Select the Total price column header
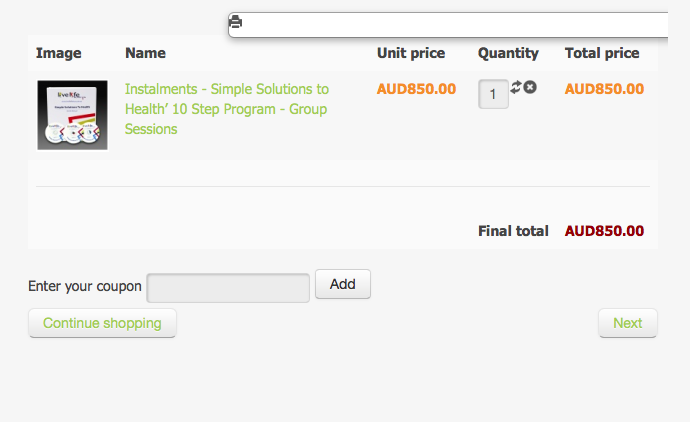 pyautogui.click(x=602, y=53)
